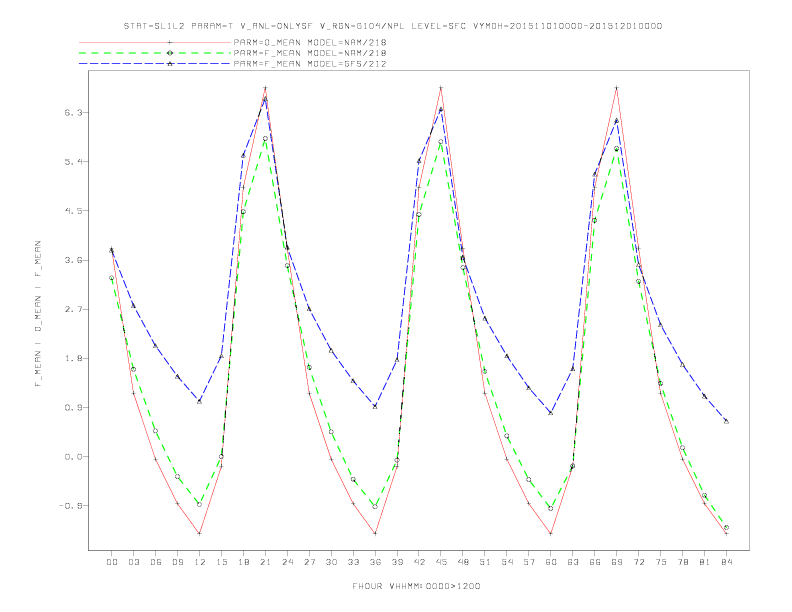
Task: Click x-axis tick label 45
Action: coord(441,562)
